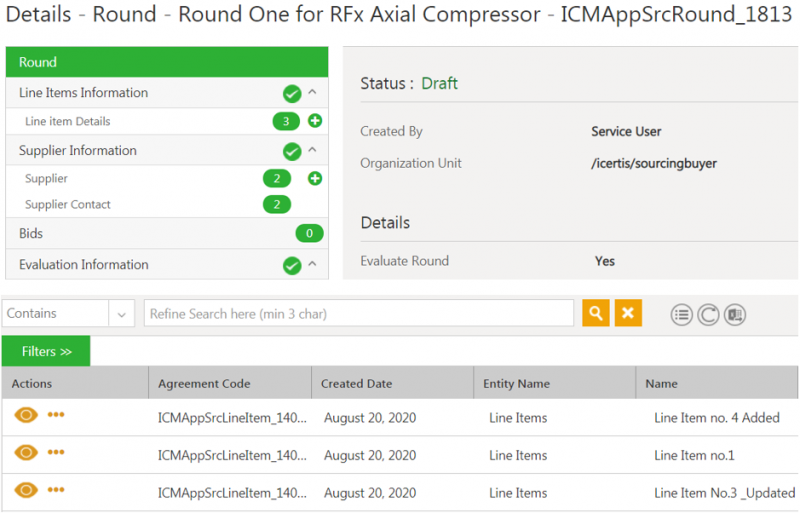Click the Draft status value
Image resolution: width=800 pixels, height=513 pixels.
439,83
